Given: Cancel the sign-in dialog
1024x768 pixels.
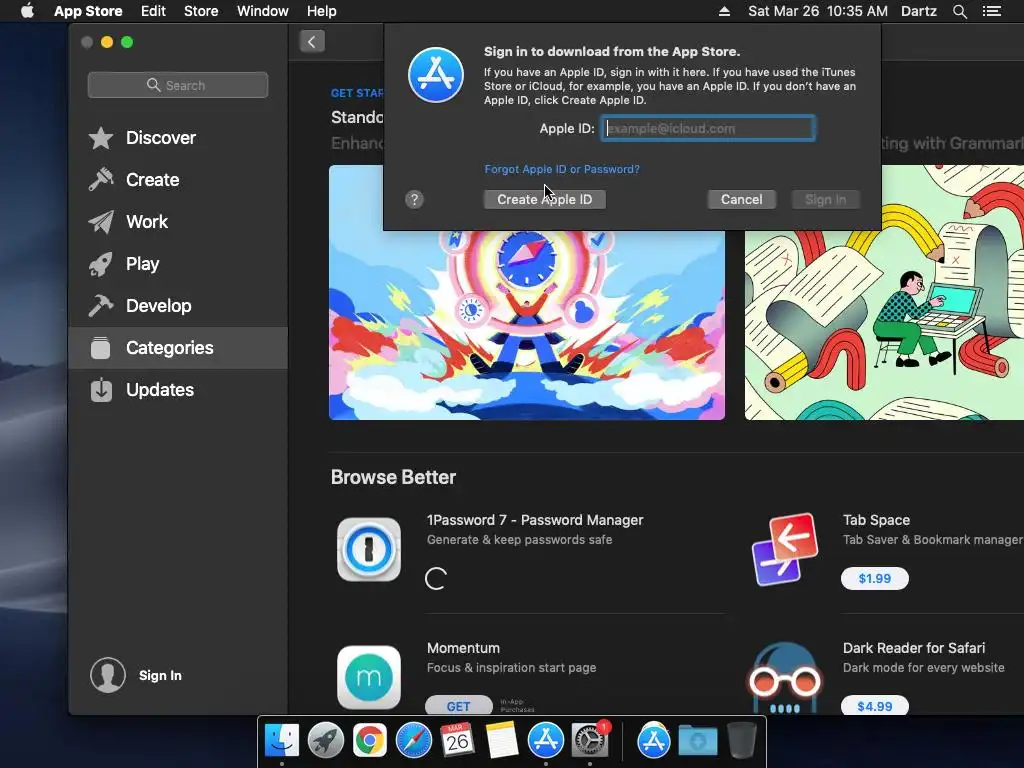Looking at the screenshot, I should coord(741,199).
